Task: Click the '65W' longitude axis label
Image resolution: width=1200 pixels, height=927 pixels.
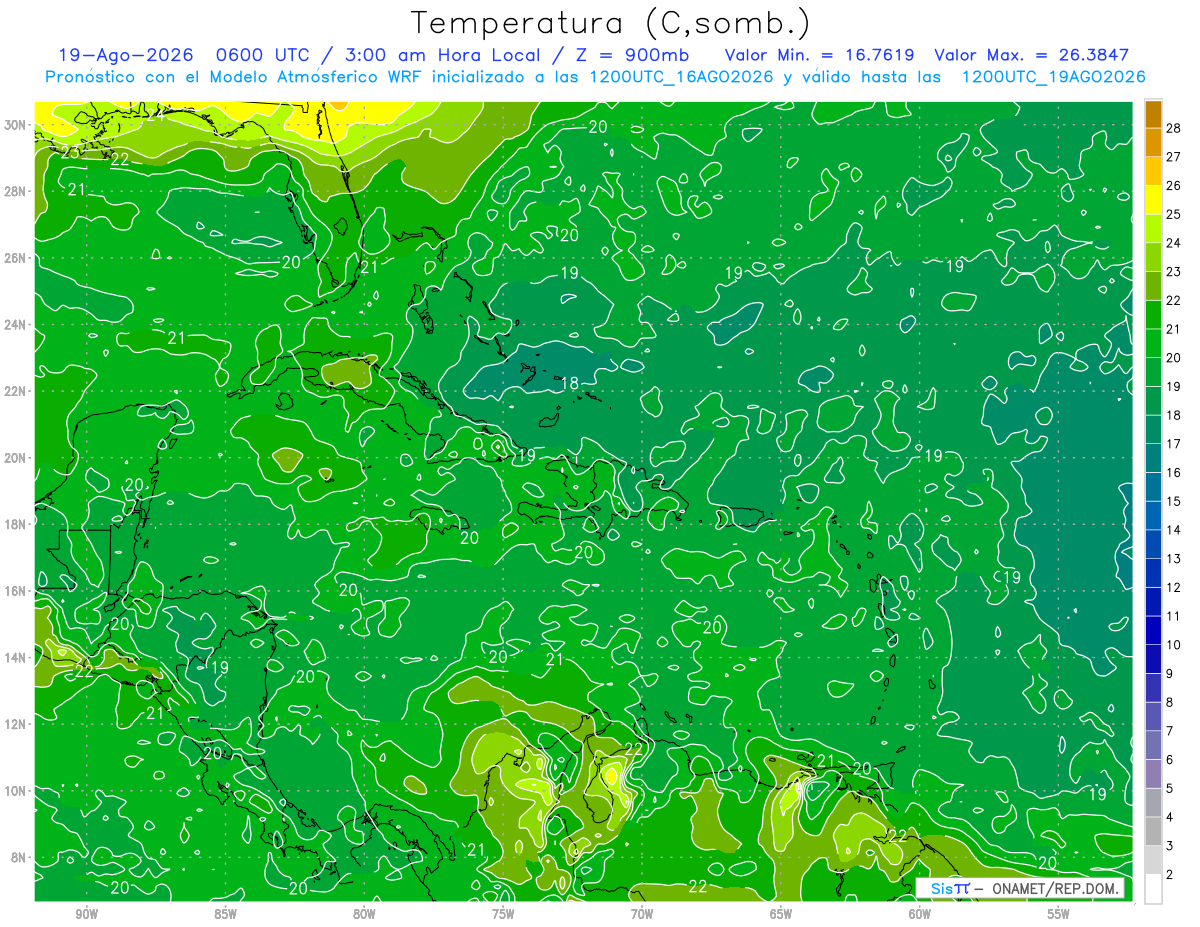Action: 781,914
